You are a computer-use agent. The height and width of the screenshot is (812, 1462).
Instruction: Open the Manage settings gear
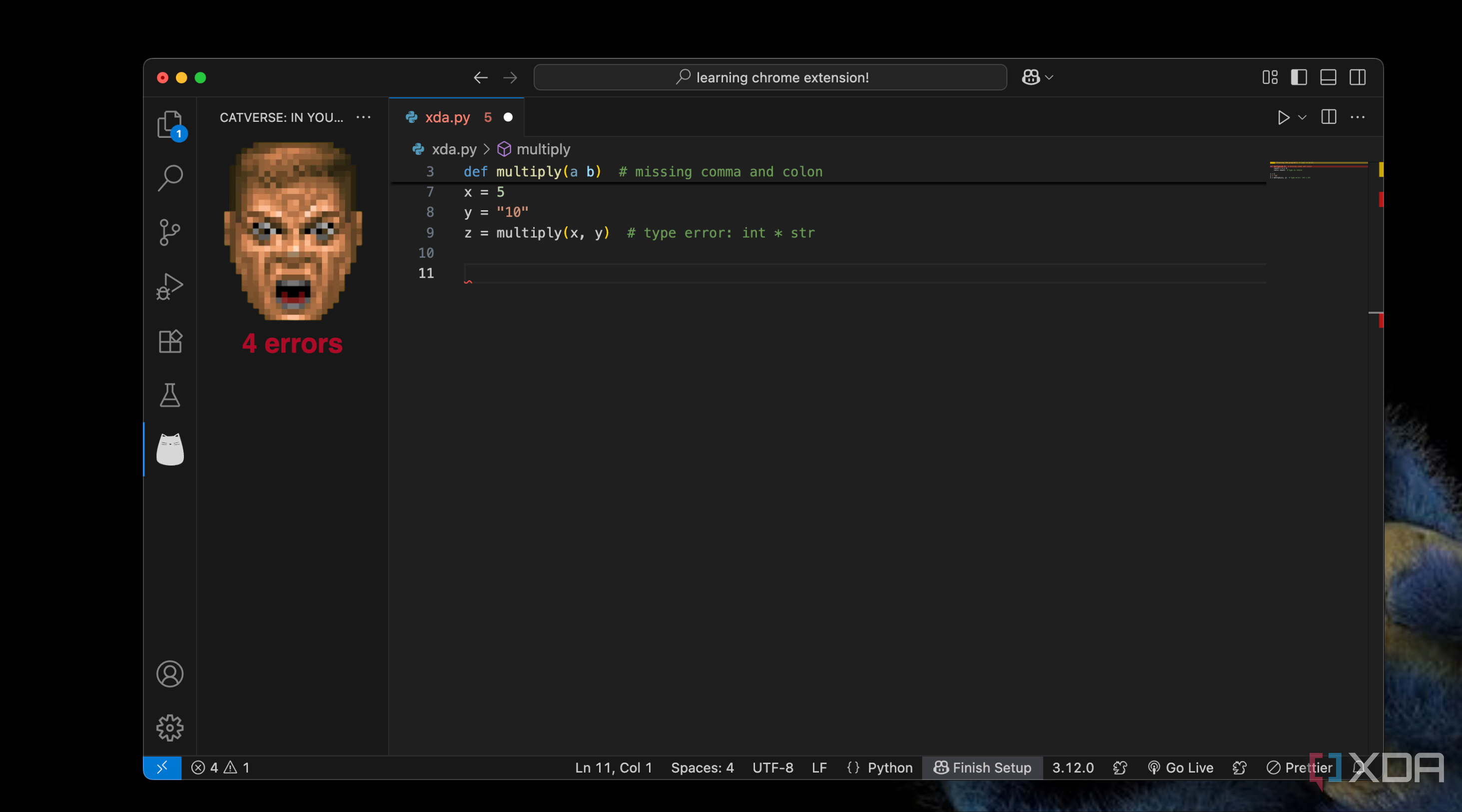pos(170,728)
